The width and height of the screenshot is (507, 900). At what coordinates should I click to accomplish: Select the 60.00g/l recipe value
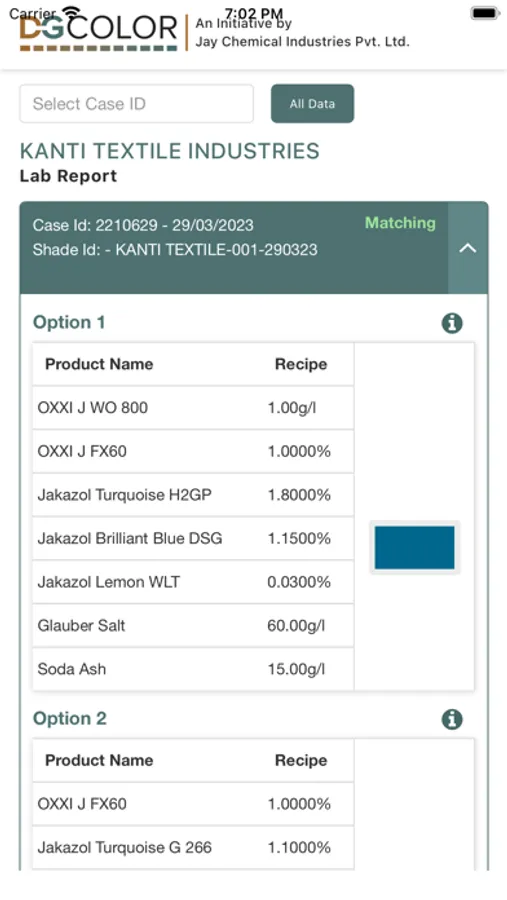click(x=296, y=626)
